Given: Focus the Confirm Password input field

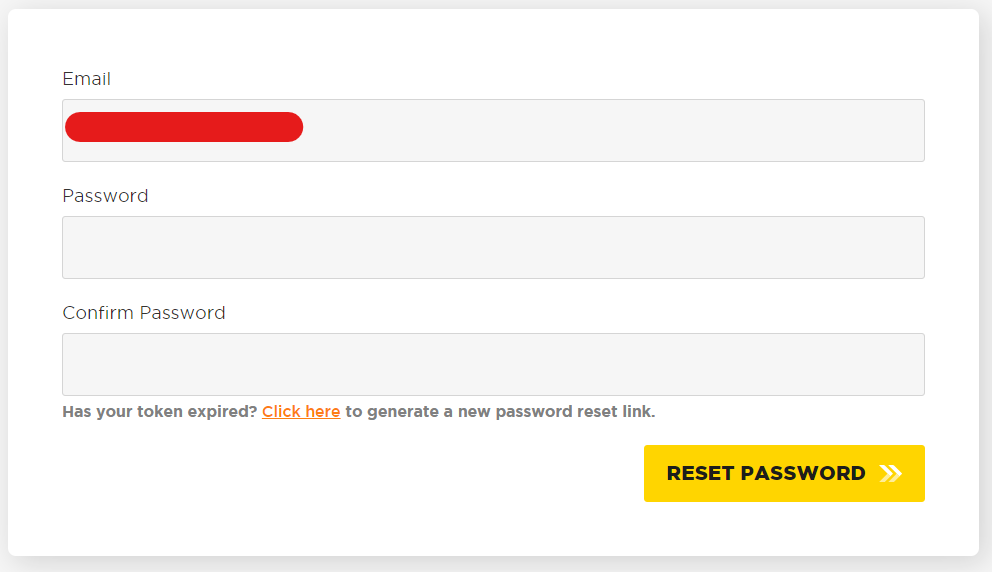Looking at the screenshot, I should coord(493,364).
